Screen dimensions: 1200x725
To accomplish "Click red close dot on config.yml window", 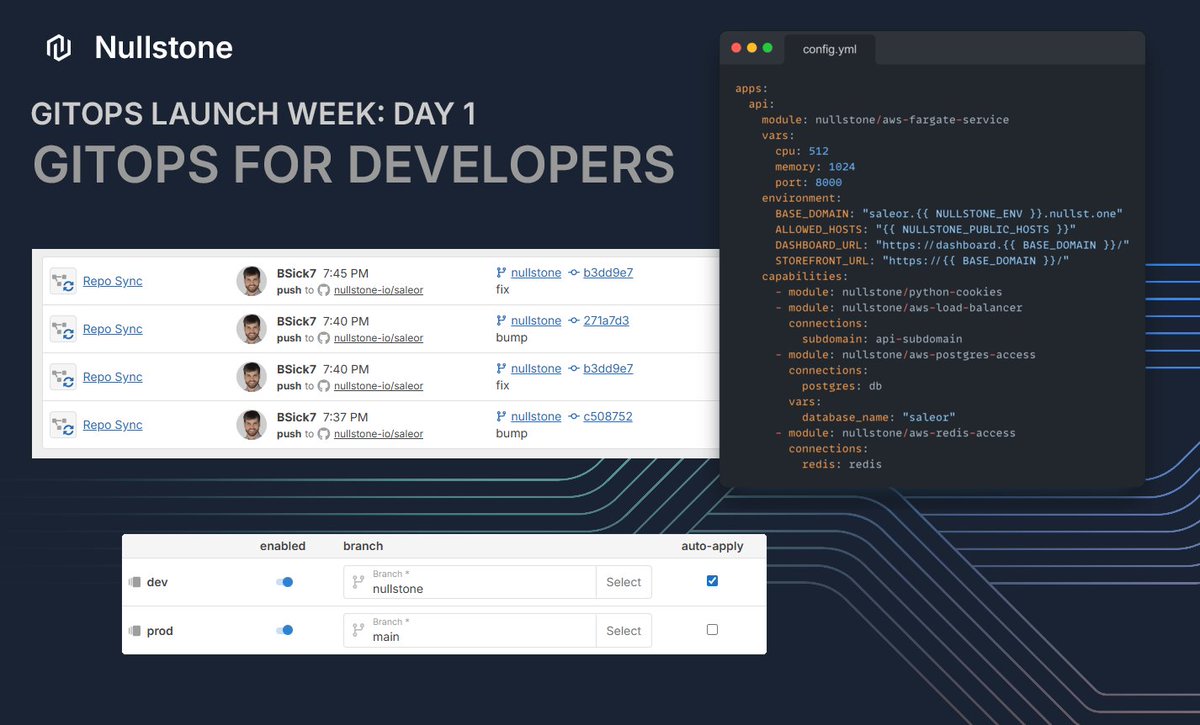I will point(736,48).
